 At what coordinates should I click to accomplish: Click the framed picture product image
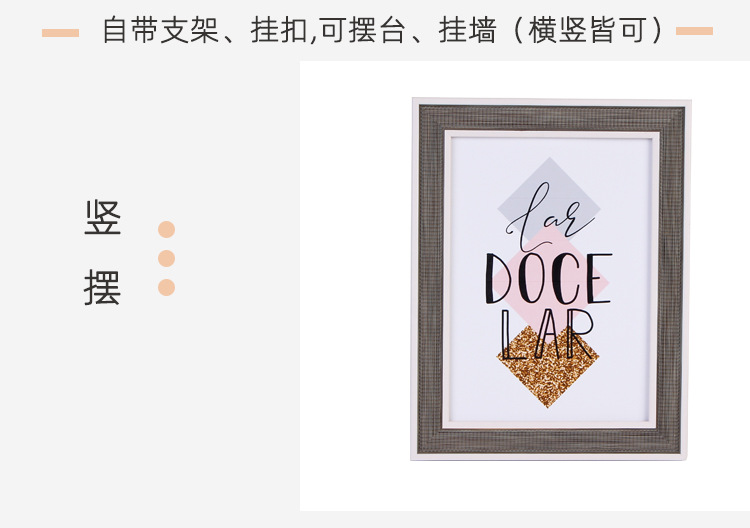pos(551,279)
